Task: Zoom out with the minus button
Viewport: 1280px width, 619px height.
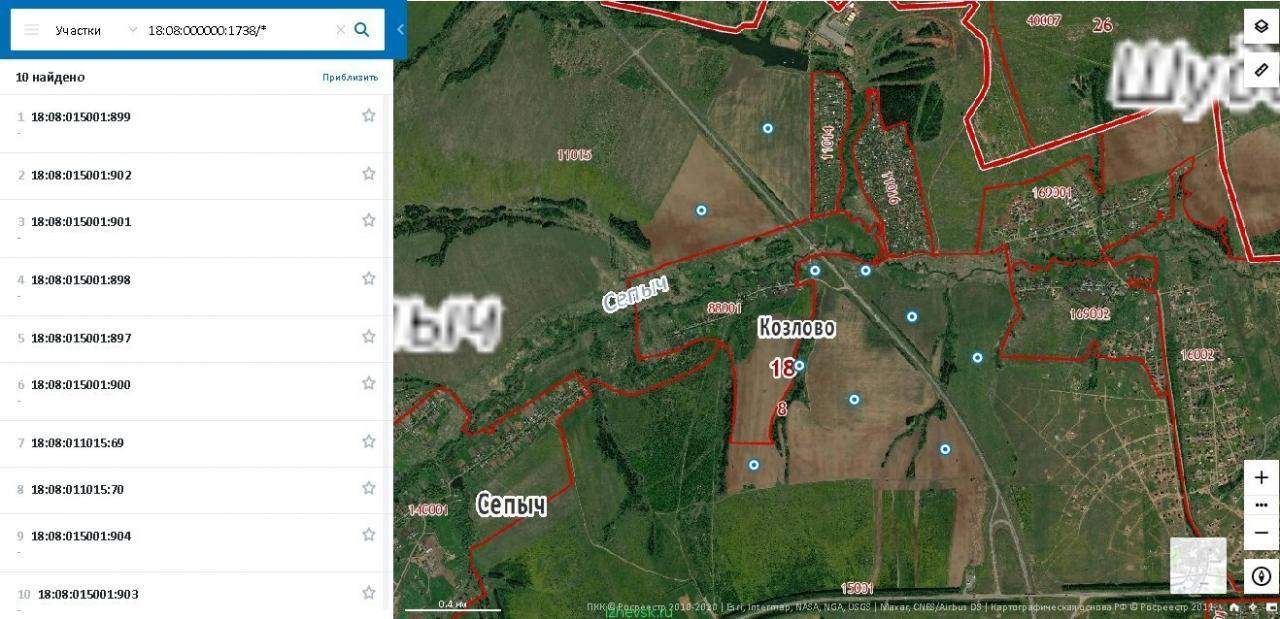Action: (x=1261, y=533)
